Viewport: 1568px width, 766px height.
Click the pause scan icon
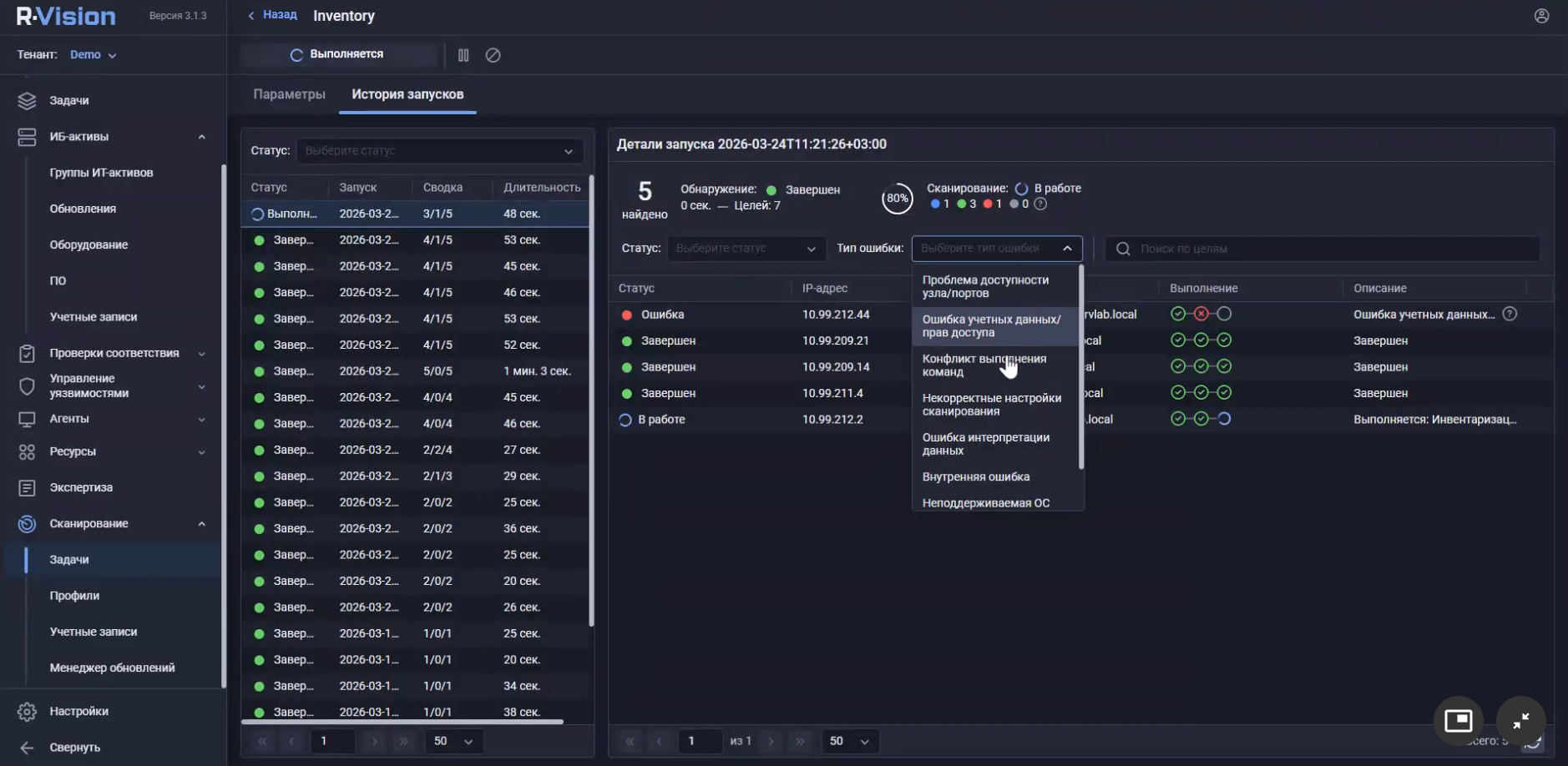(463, 55)
